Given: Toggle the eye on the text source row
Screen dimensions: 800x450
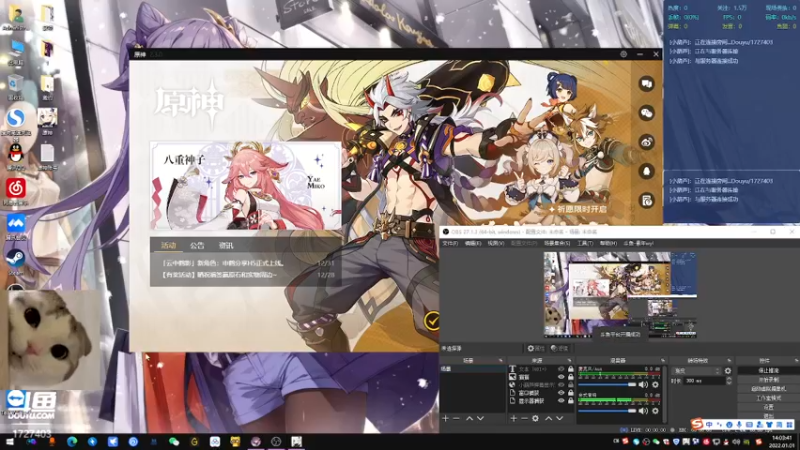Looking at the screenshot, I should (x=561, y=369).
